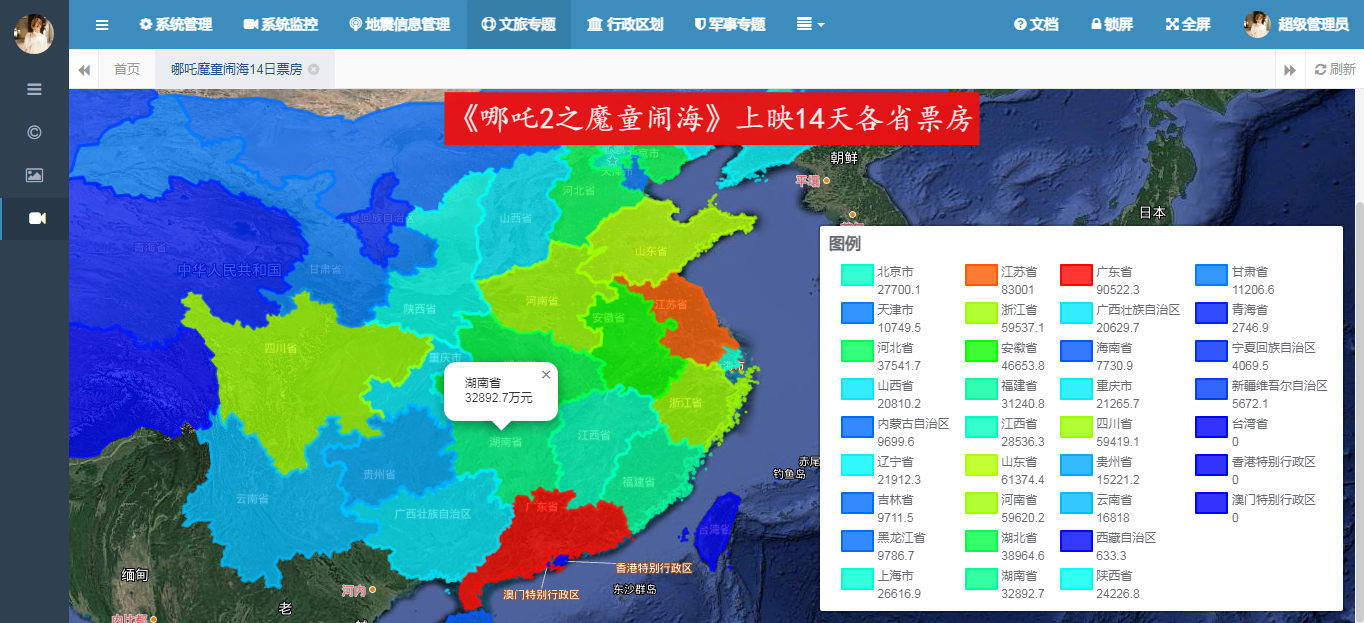1364x623 pixels.
Task: Expand the list dropdown in top navbar
Action: point(810,24)
